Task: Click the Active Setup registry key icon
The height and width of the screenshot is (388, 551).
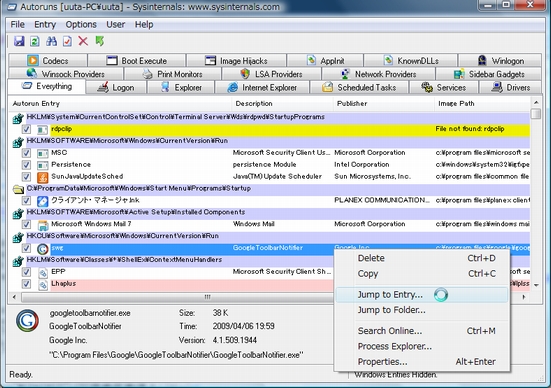Action: [18, 214]
